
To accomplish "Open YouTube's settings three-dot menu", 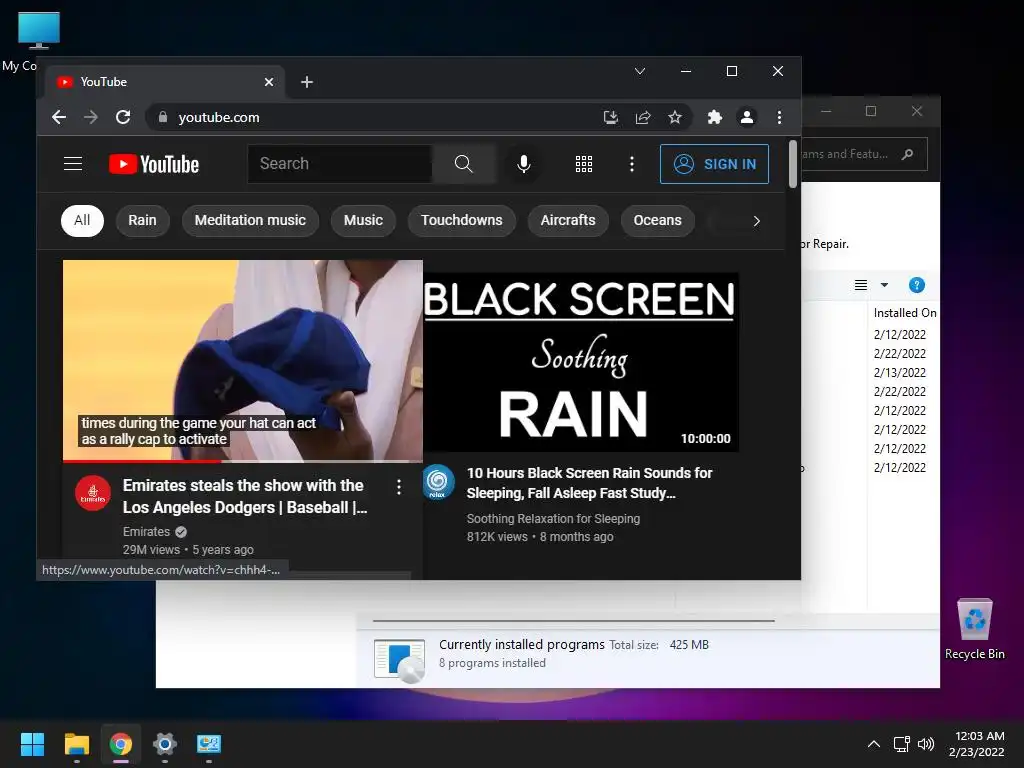I will click(632, 164).
